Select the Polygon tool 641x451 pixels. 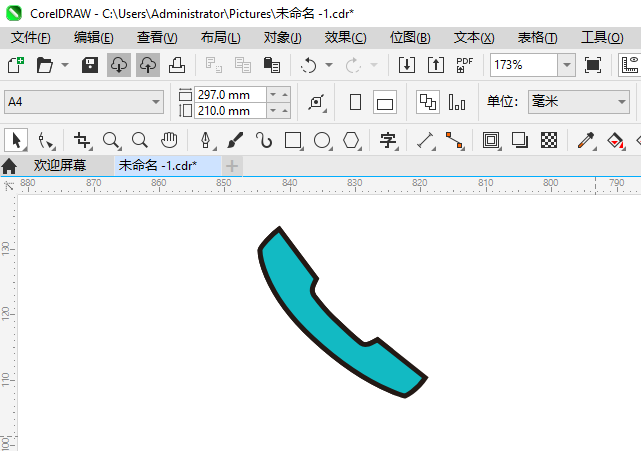click(351, 140)
